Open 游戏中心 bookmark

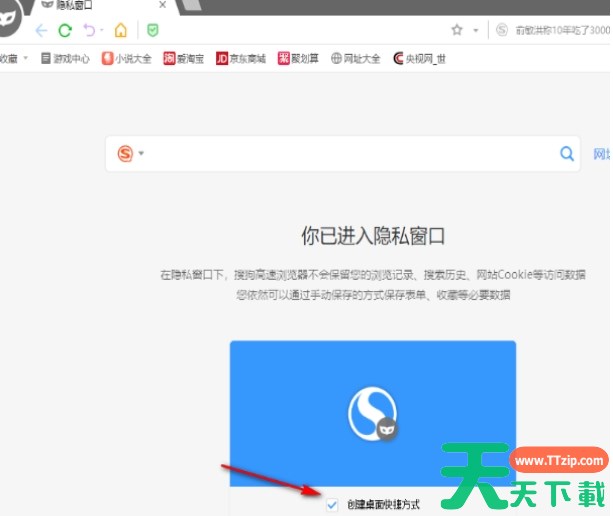pyautogui.click(x=65, y=59)
